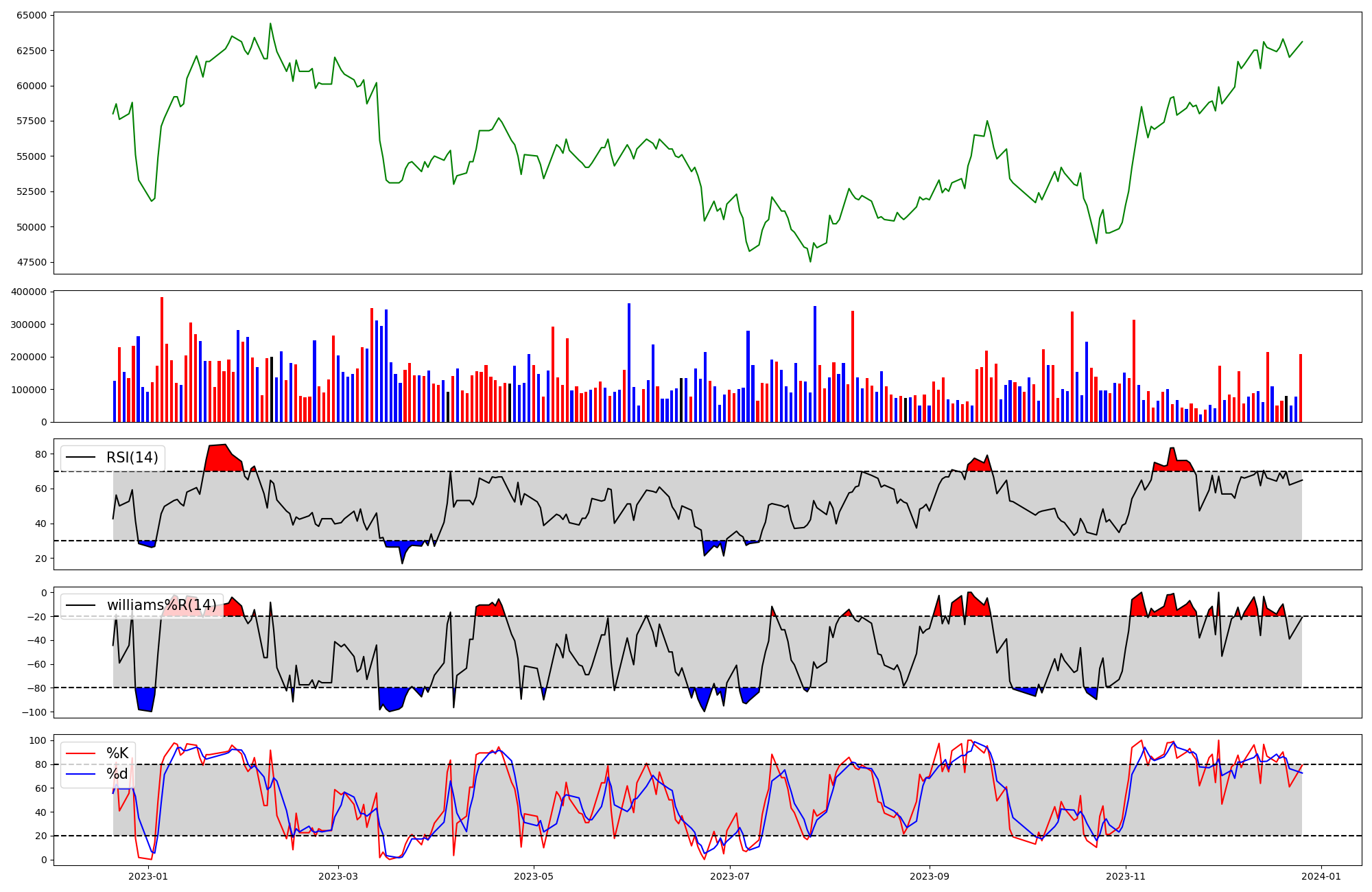Click the 2024-01 x-axis date label
Viewport: 1372px width, 892px height.
coord(1321,876)
